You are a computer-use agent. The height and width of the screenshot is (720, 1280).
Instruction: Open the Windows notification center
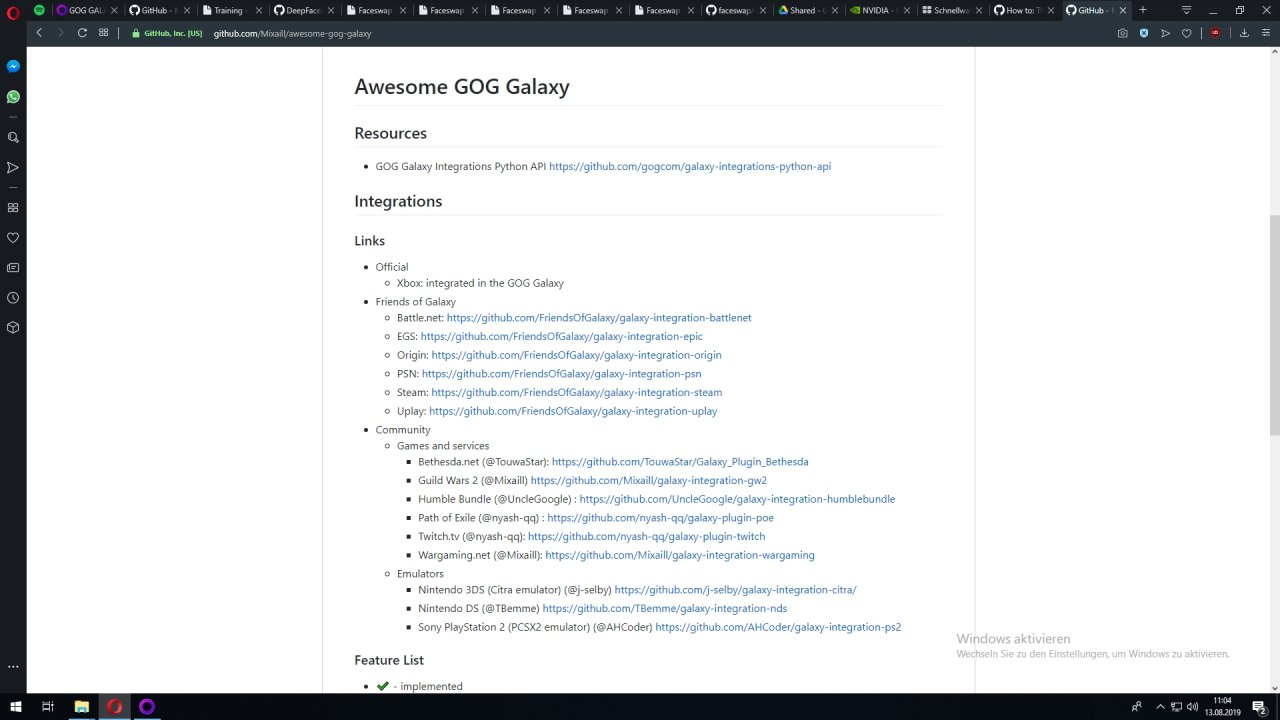pyautogui.click(x=1259, y=707)
